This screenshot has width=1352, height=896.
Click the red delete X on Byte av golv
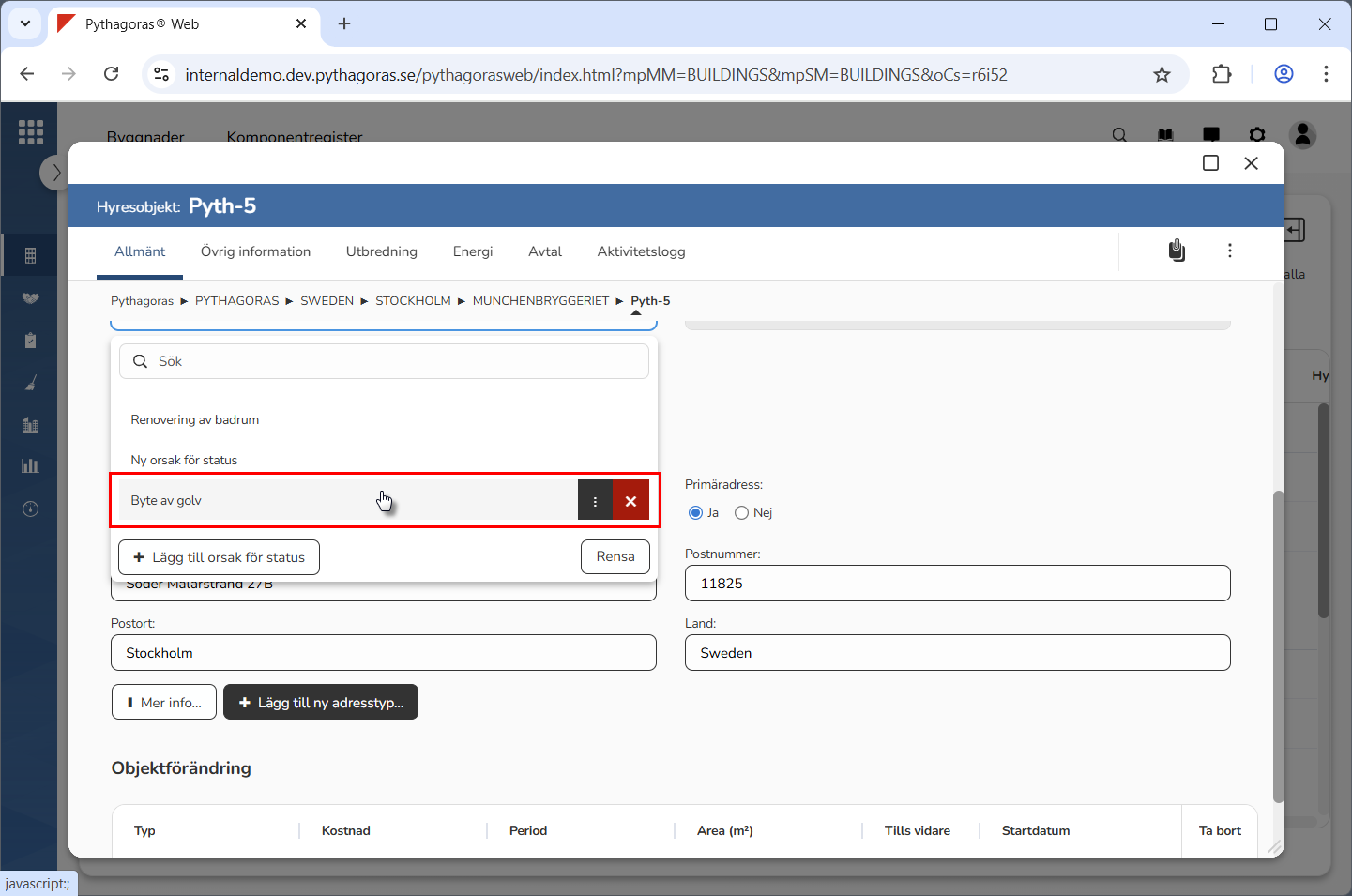(630, 501)
